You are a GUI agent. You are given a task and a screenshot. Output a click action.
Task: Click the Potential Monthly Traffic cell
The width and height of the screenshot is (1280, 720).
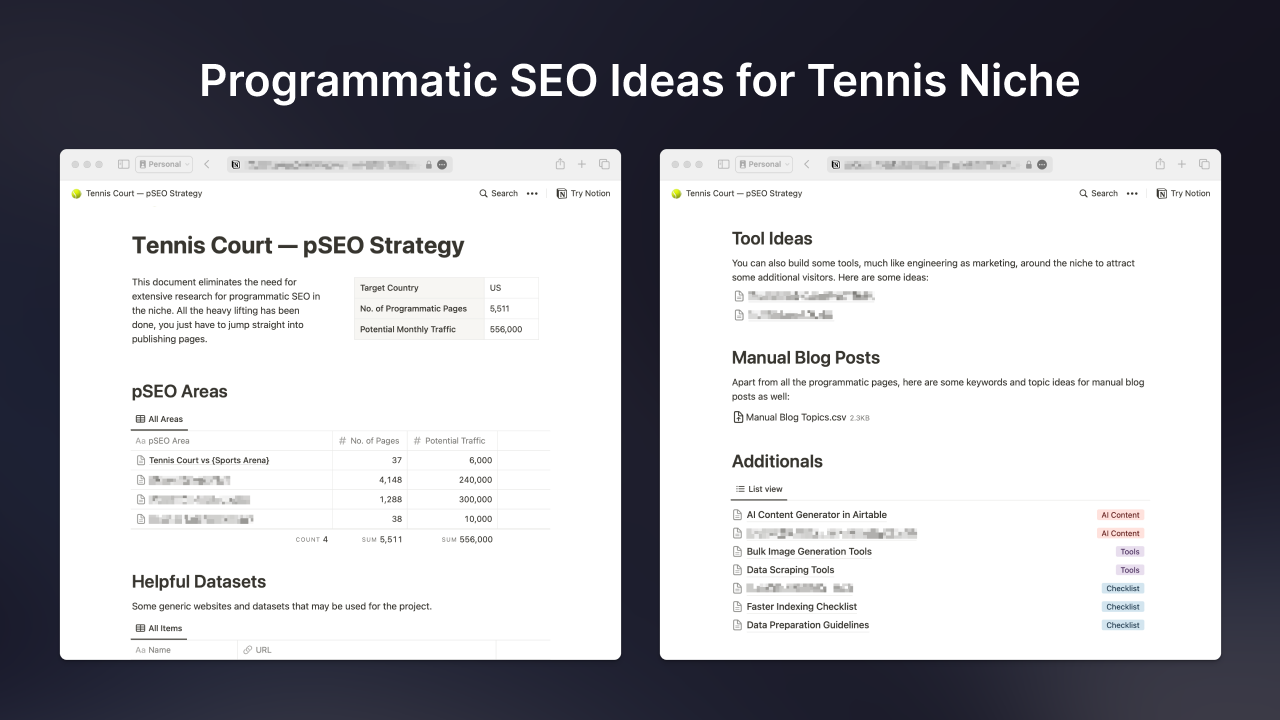coord(419,329)
